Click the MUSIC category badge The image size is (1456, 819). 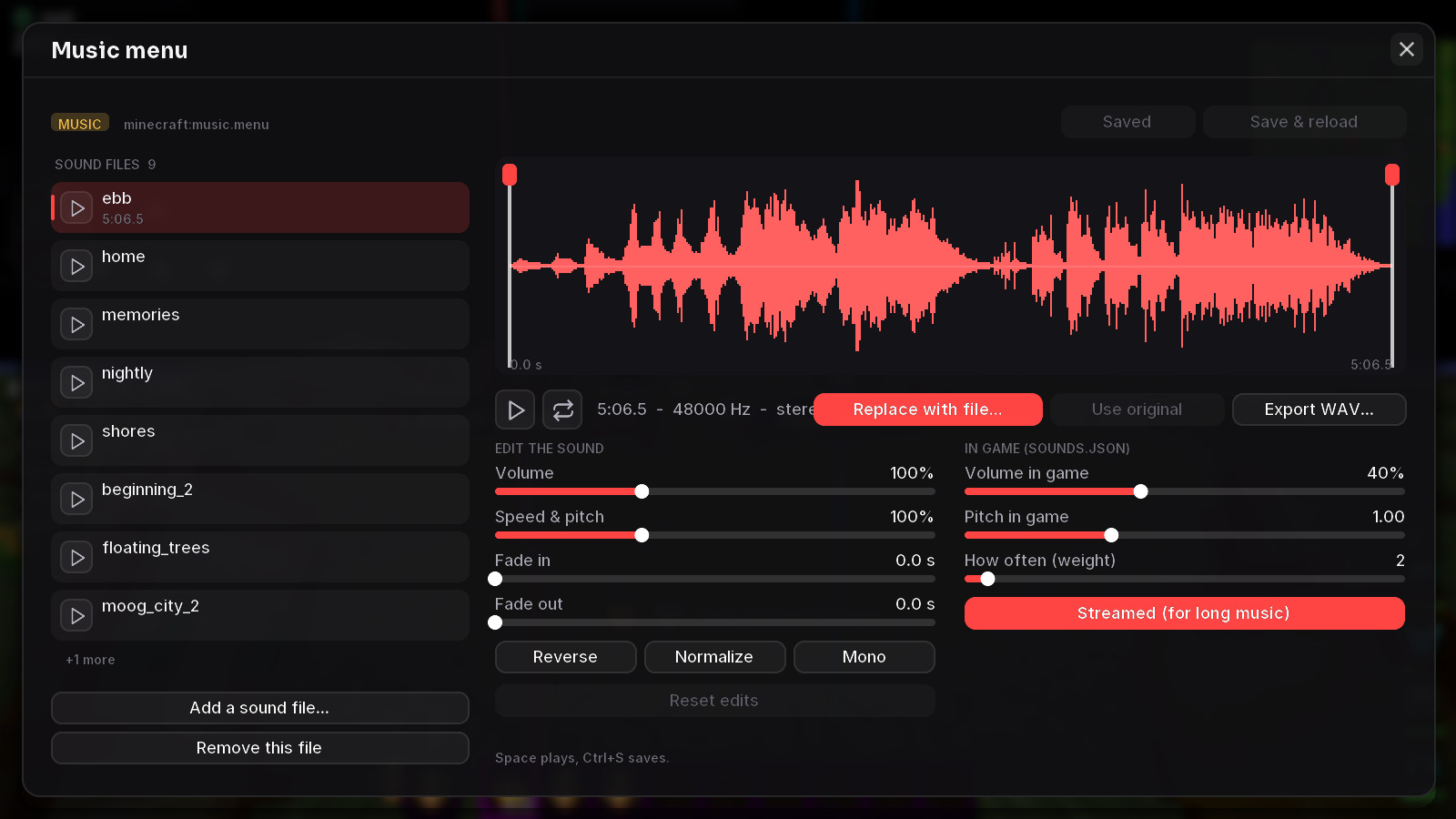[80, 124]
